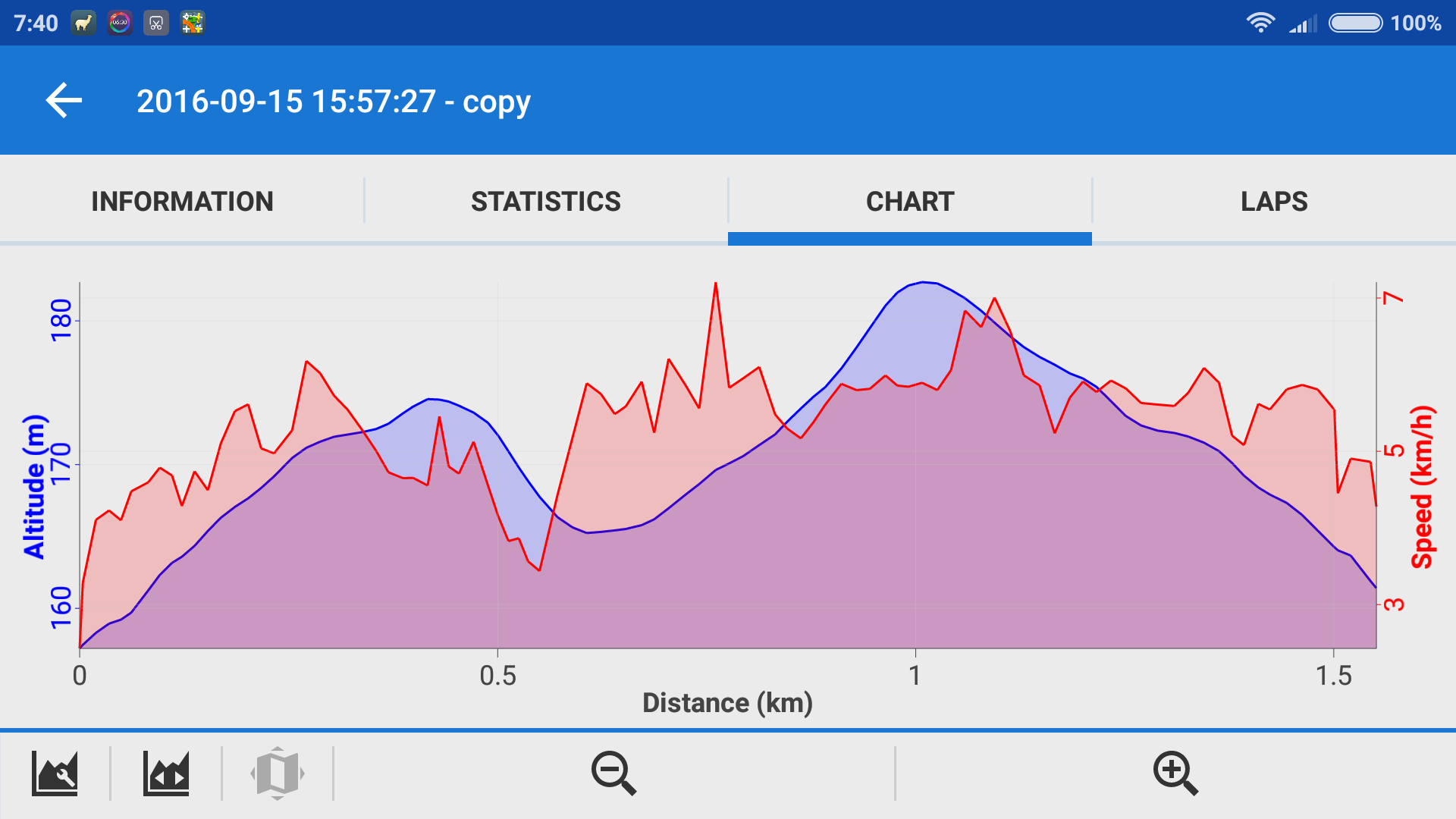
Task: Open the LAPS tab
Action: pos(1274,201)
